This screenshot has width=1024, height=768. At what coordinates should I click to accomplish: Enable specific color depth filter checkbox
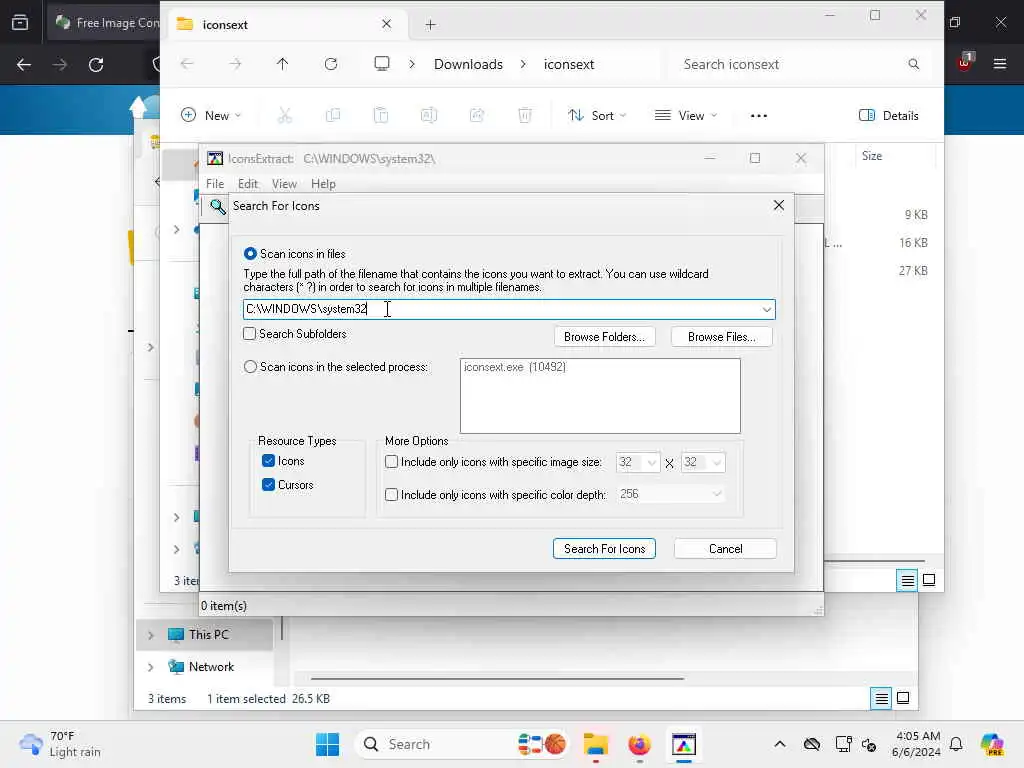pyautogui.click(x=391, y=494)
